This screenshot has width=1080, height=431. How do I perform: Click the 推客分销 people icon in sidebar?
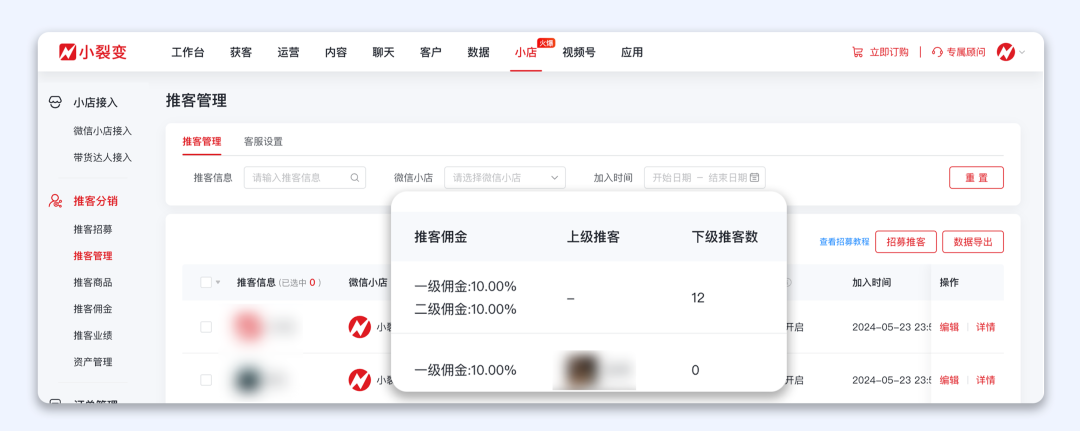tap(56, 201)
